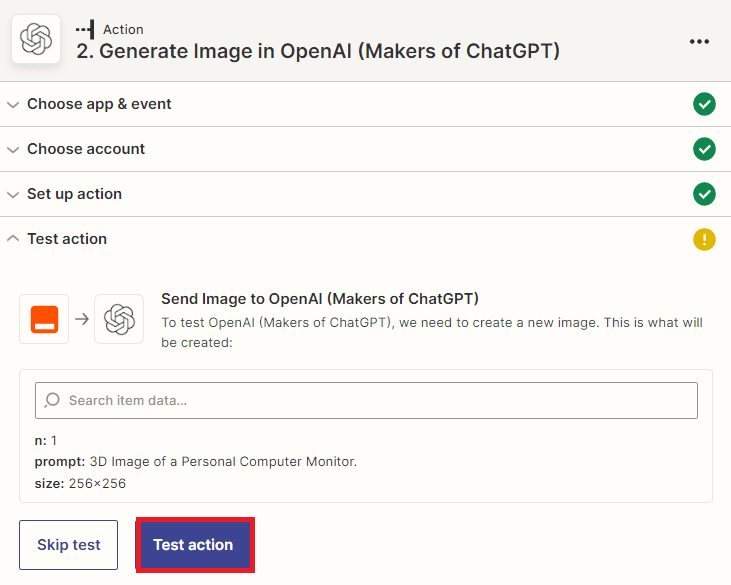
Task: Click the green checkmark beside Set up action
Action: [704, 194]
